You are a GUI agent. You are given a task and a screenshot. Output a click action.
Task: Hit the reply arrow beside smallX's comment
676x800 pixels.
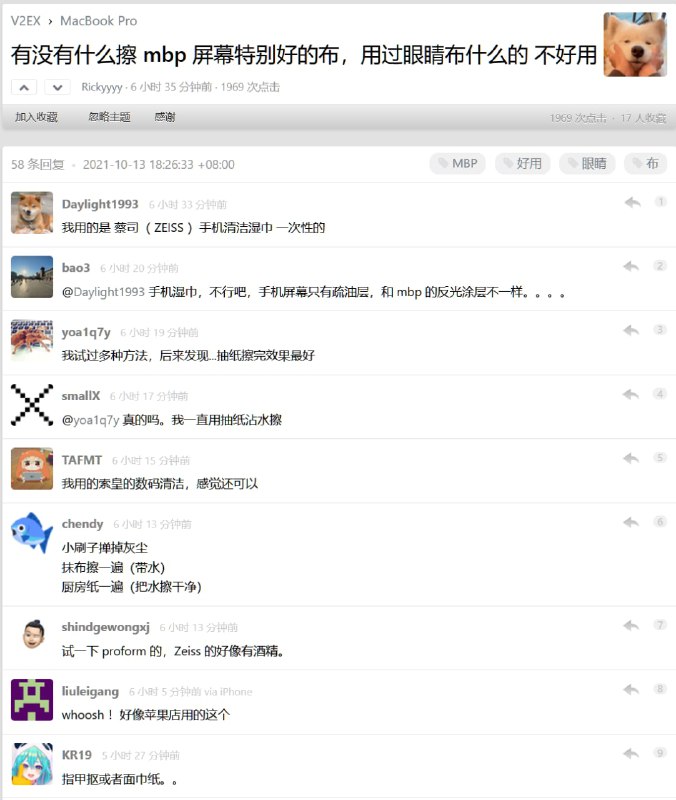(x=632, y=394)
